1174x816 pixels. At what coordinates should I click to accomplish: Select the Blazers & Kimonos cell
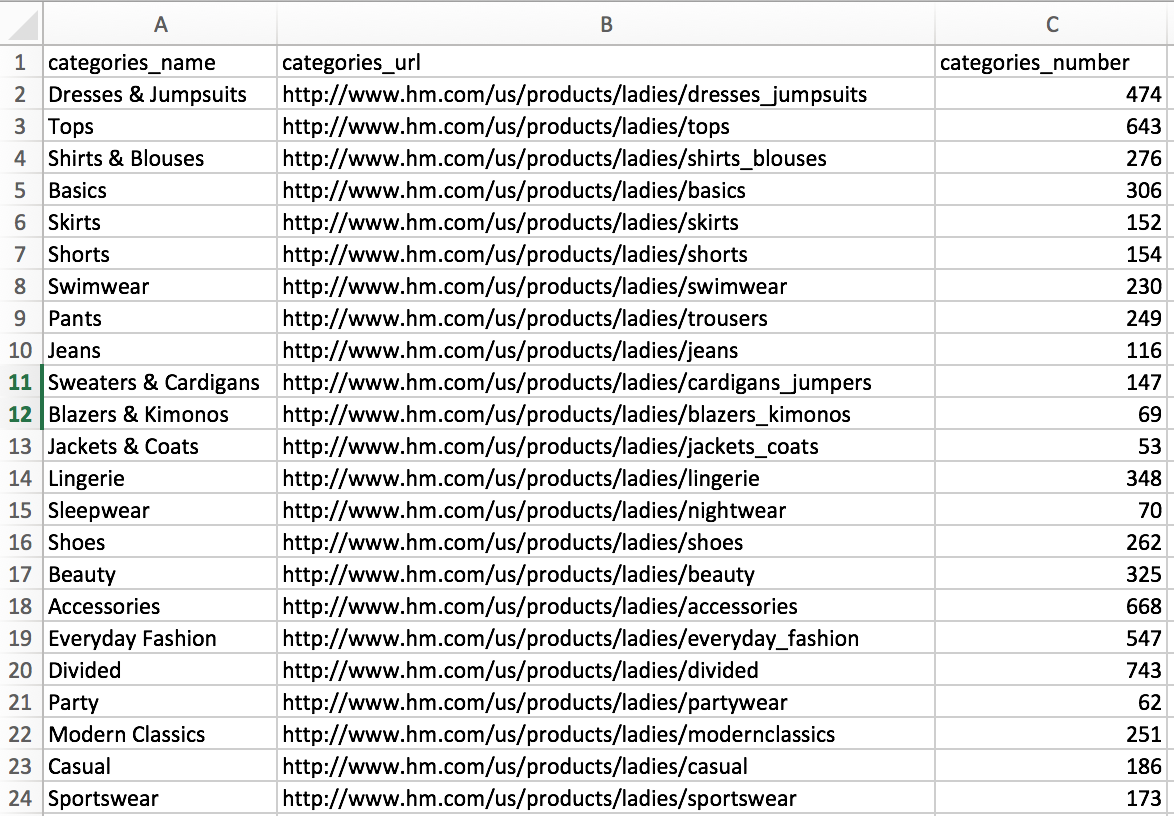[160, 414]
